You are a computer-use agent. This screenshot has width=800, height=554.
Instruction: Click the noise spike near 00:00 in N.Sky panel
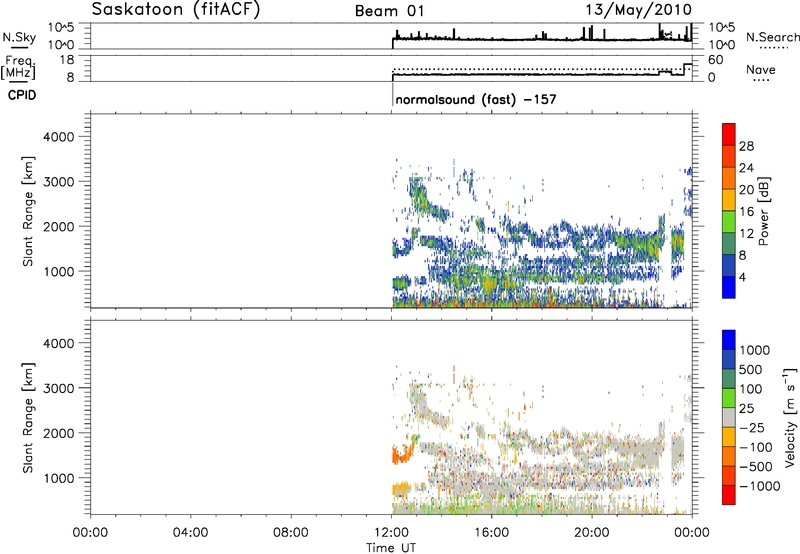click(691, 32)
